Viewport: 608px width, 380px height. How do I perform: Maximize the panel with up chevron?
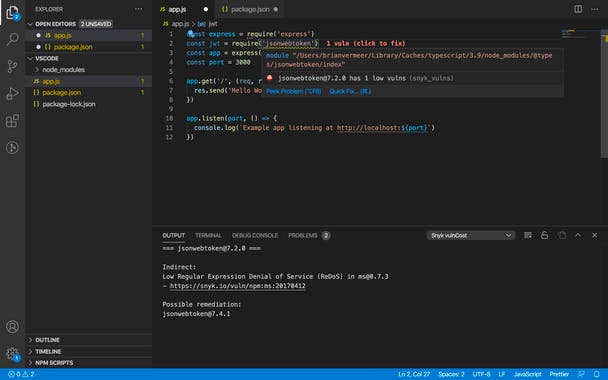(x=578, y=235)
